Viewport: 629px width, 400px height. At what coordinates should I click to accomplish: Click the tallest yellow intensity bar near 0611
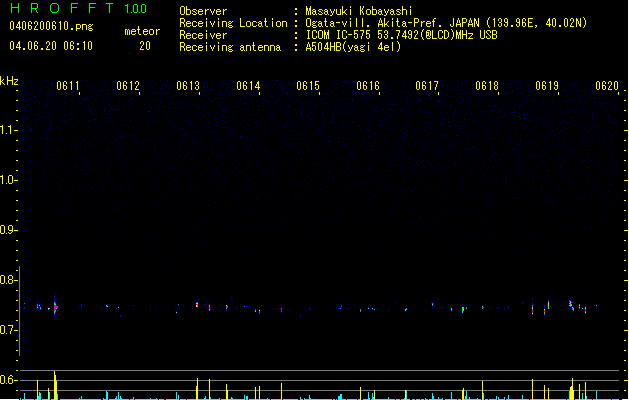point(55,385)
